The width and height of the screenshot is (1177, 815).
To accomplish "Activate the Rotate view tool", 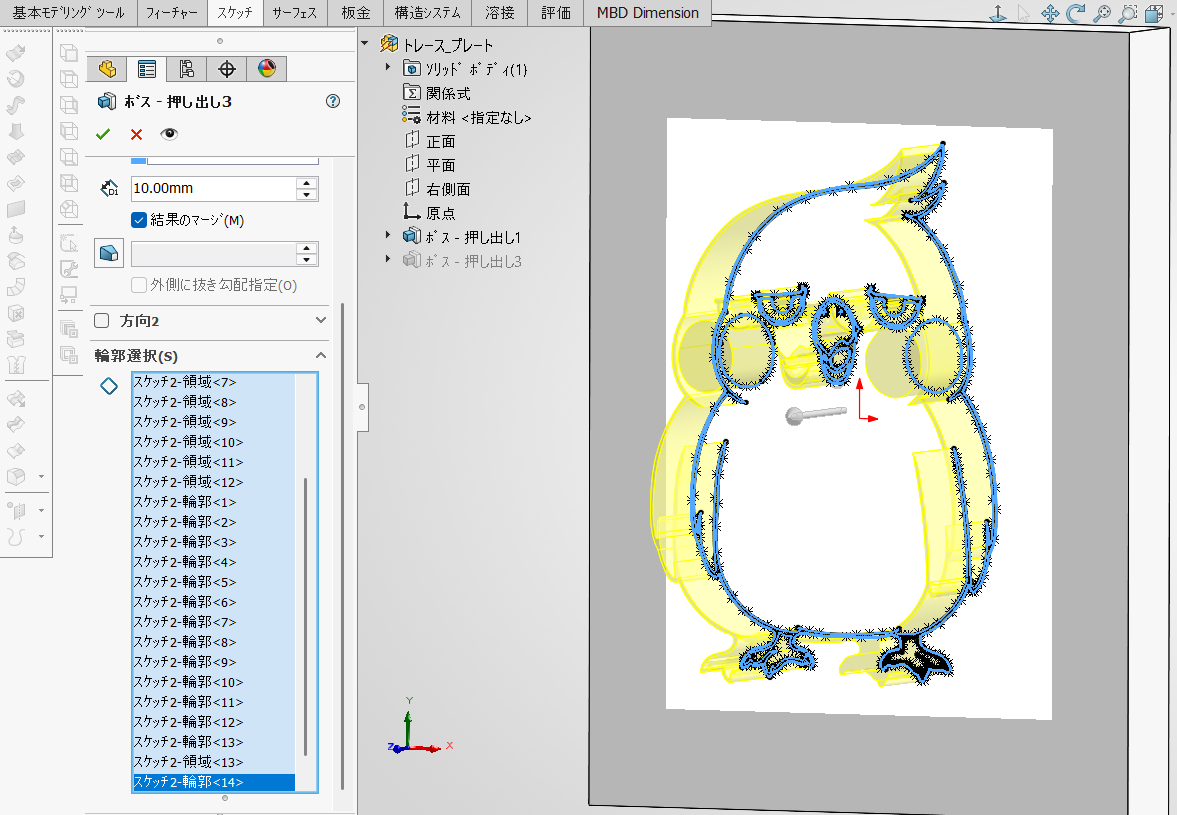I will (x=1076, y=14).
